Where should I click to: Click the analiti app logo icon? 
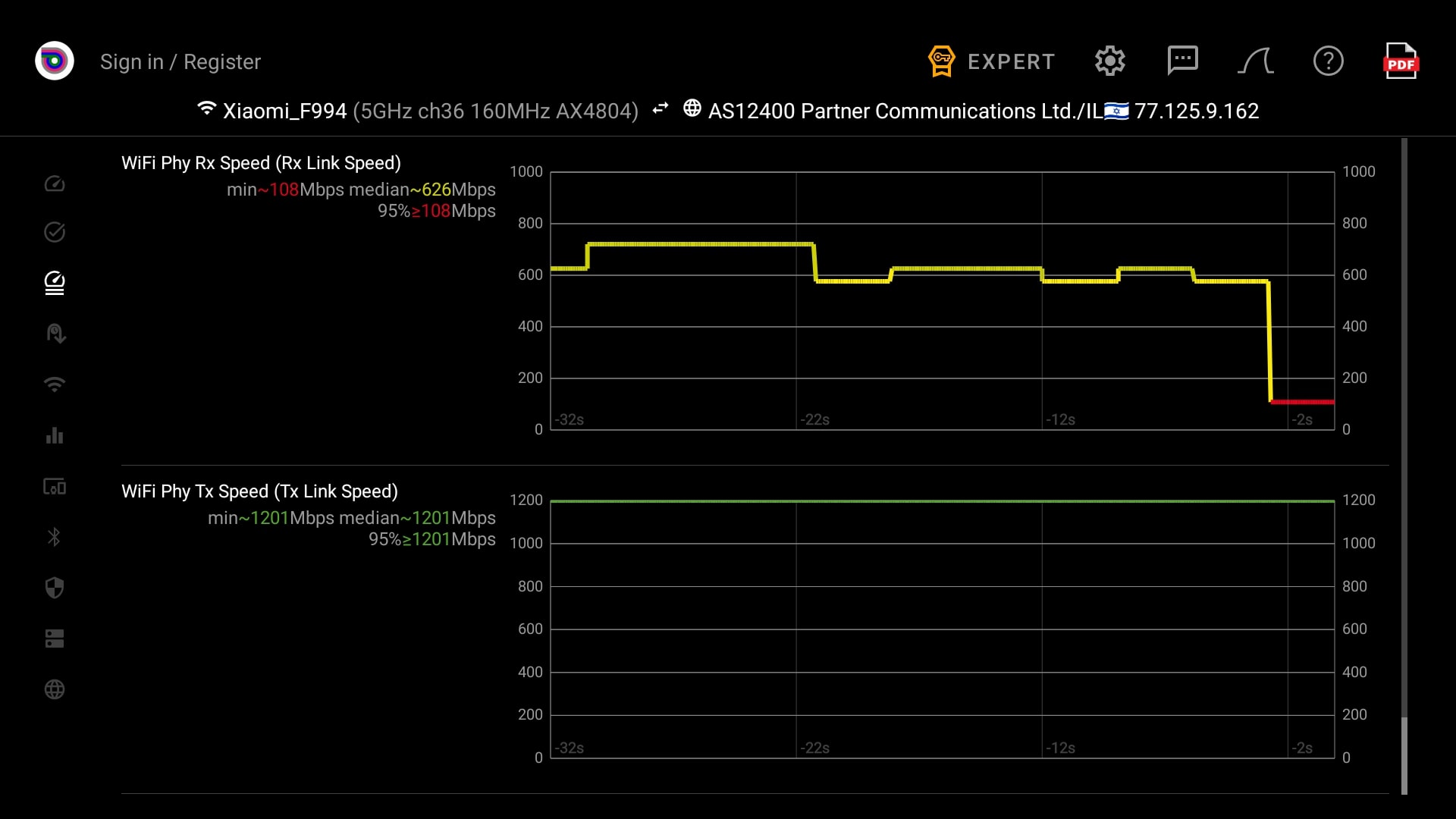click(x=55, y=61)
